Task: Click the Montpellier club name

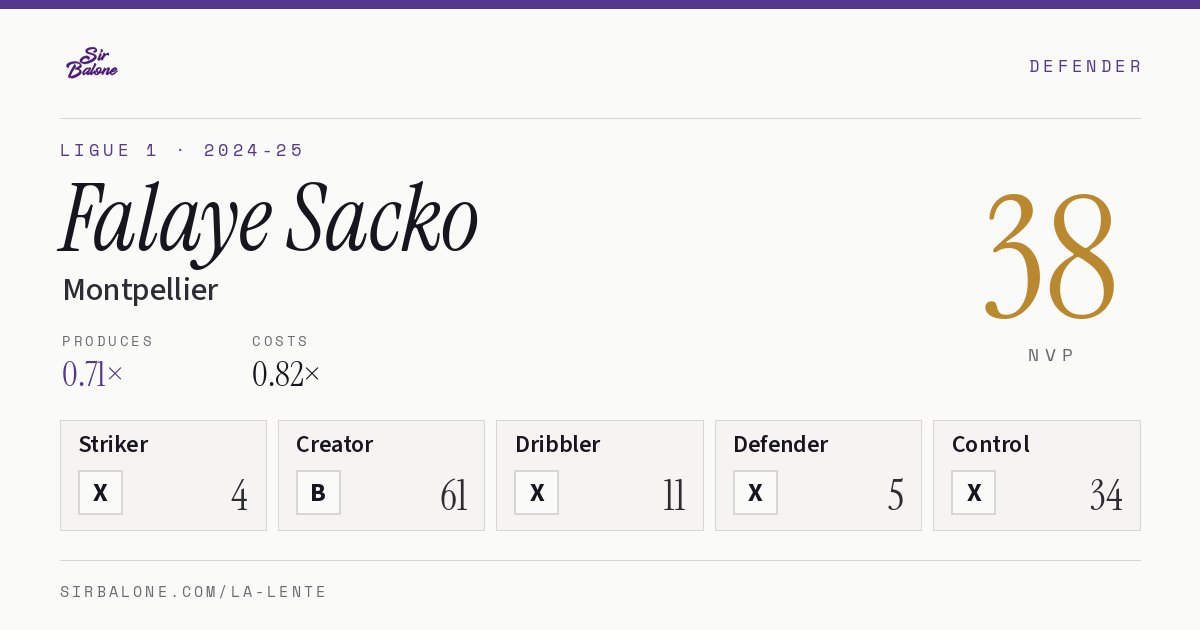Action: tap(140, 290)
